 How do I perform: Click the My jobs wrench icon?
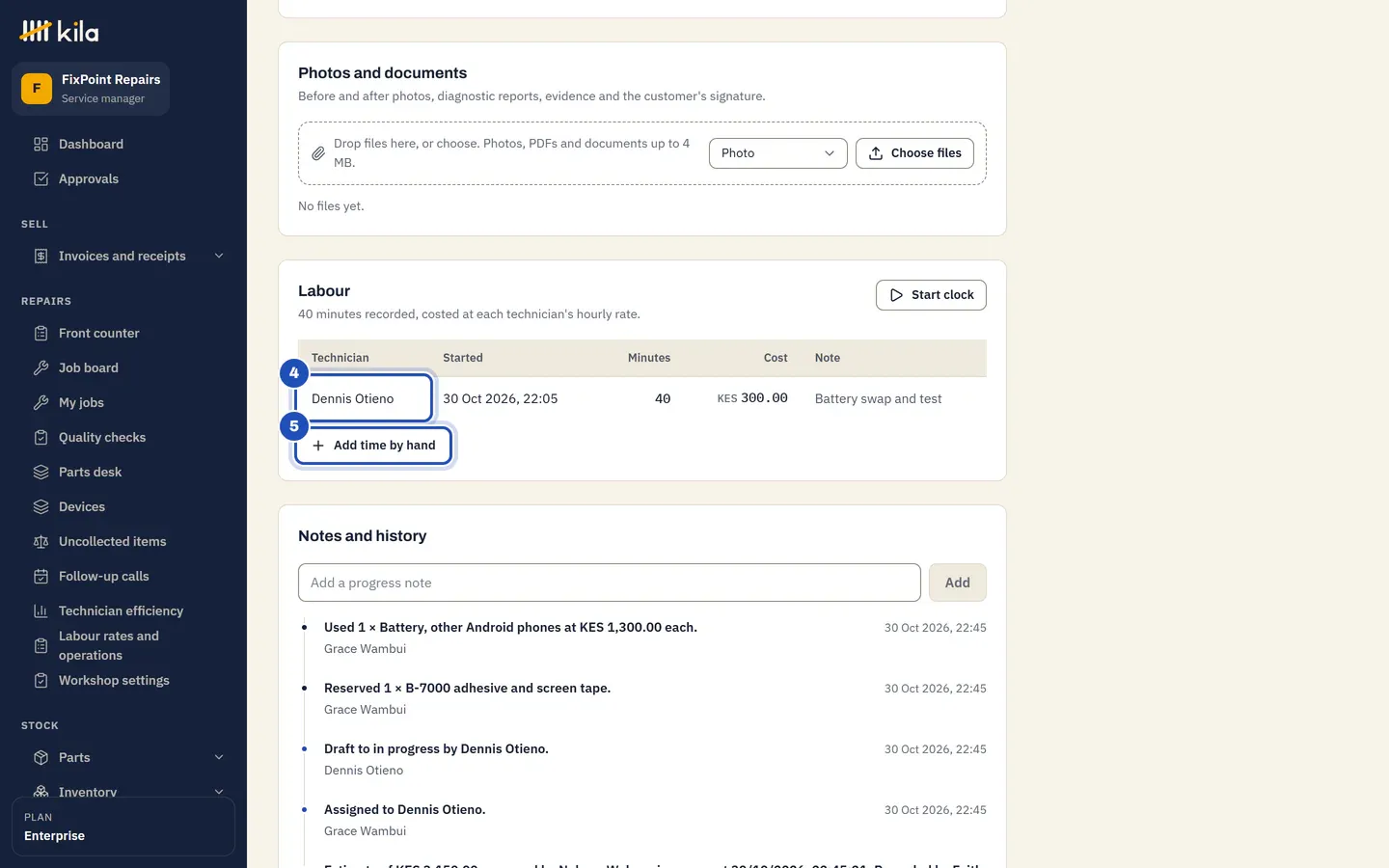[x=41, y=402]
